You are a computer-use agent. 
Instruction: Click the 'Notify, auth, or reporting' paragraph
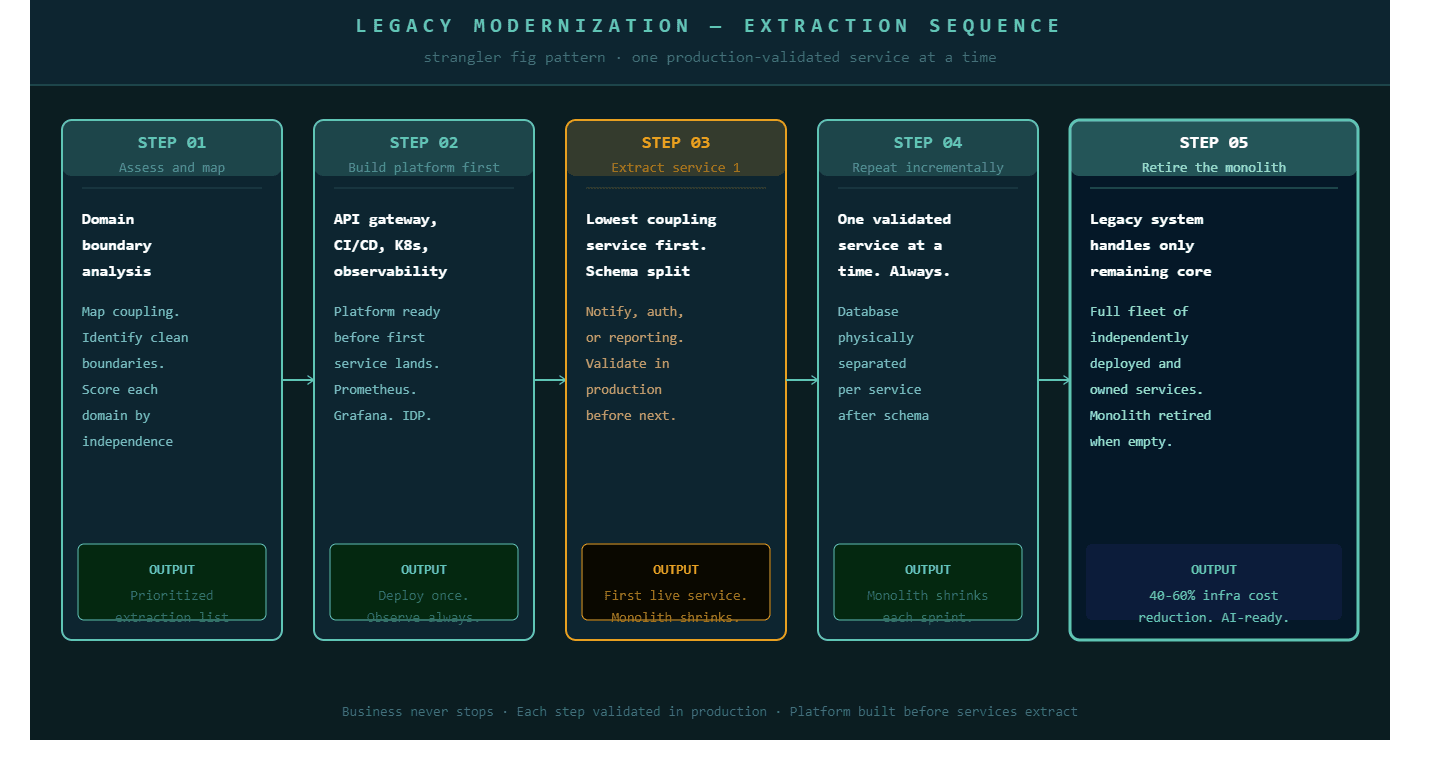(635, 363)
